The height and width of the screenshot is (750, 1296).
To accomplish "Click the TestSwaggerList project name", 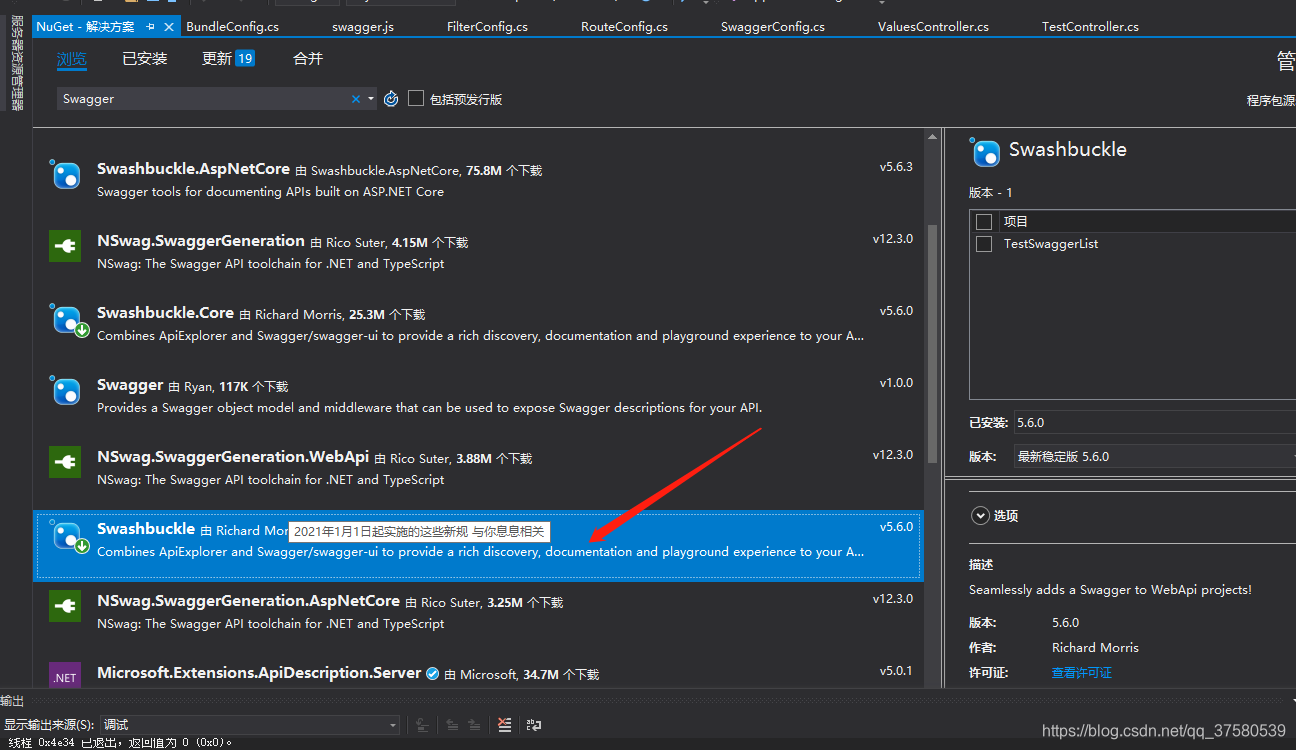I will 1051,244.
